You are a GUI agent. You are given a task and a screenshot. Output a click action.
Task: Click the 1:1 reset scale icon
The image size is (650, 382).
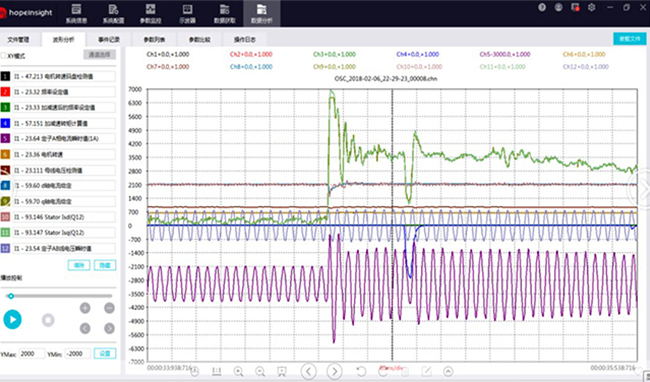point(216,371)
